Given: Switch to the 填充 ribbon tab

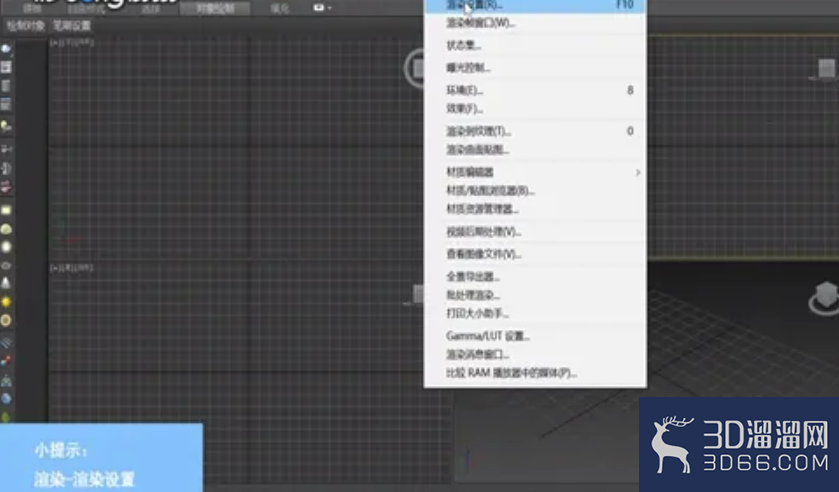Looking at the screenshot, I should pyautogui.click(x=280, y=9).
